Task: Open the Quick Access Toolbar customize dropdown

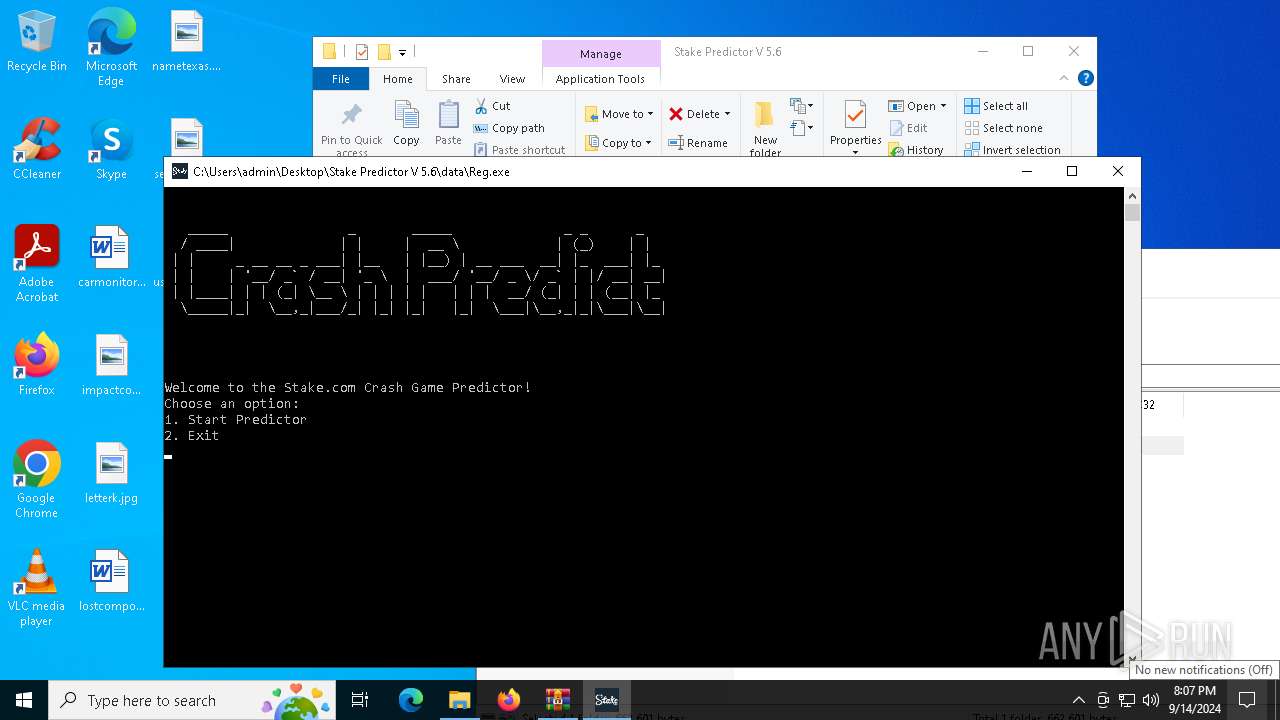Action: click(402, 52)
